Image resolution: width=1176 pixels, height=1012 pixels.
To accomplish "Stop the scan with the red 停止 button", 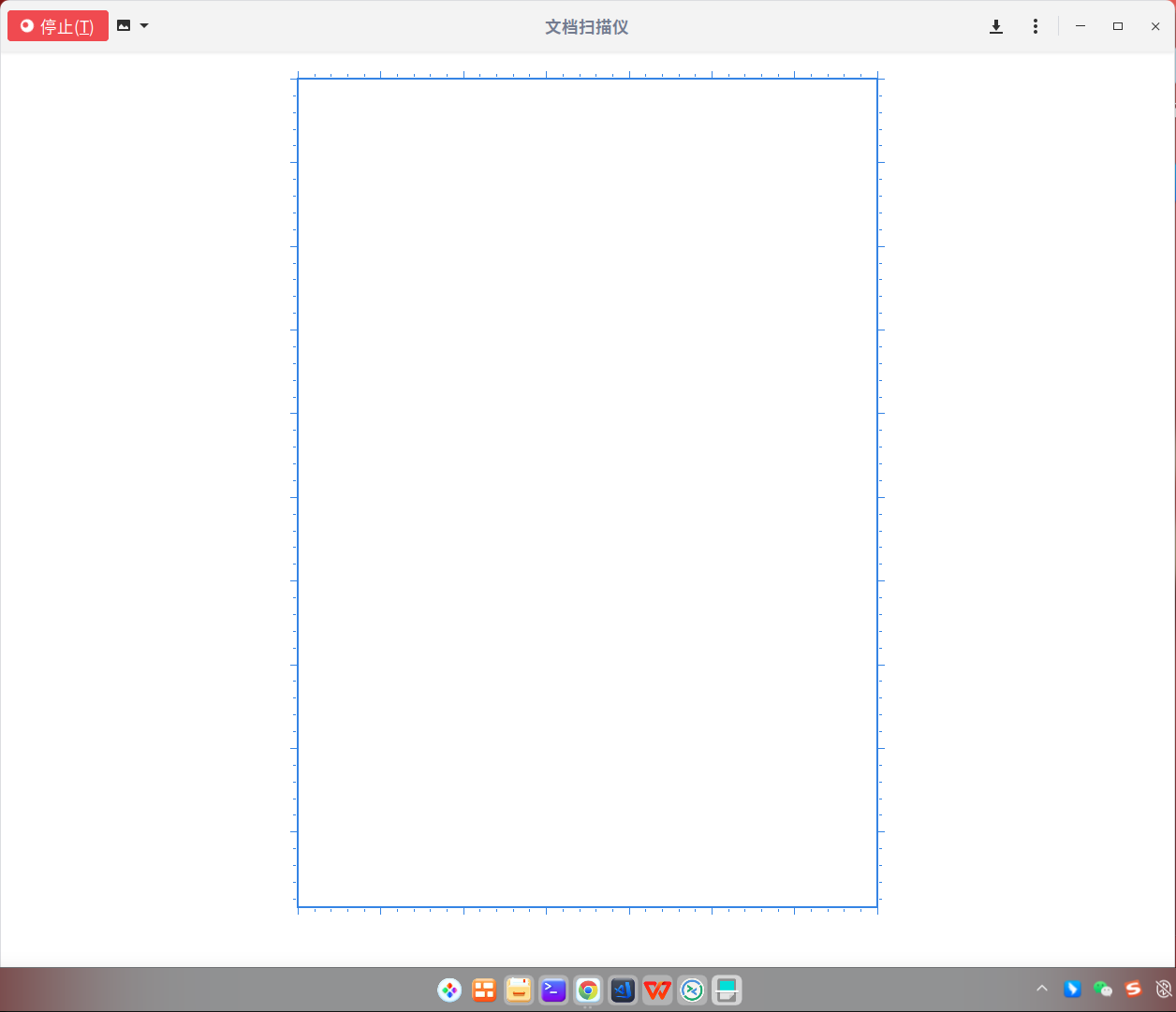I will tap(58, 26).
